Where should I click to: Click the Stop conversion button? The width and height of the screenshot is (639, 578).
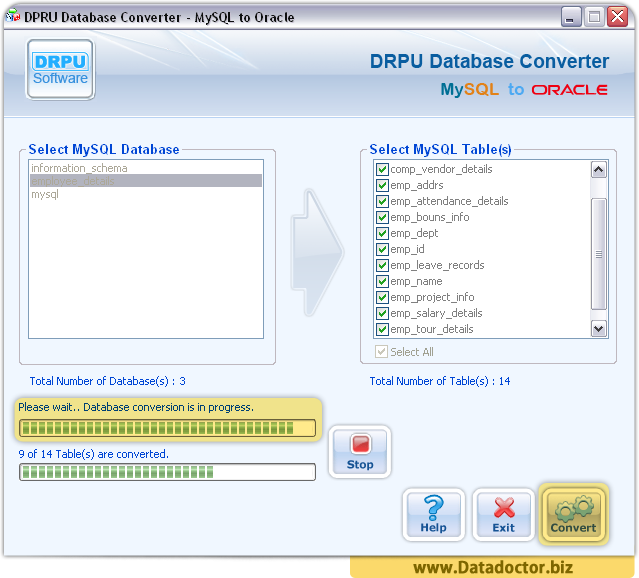click(x=360, y=452)
